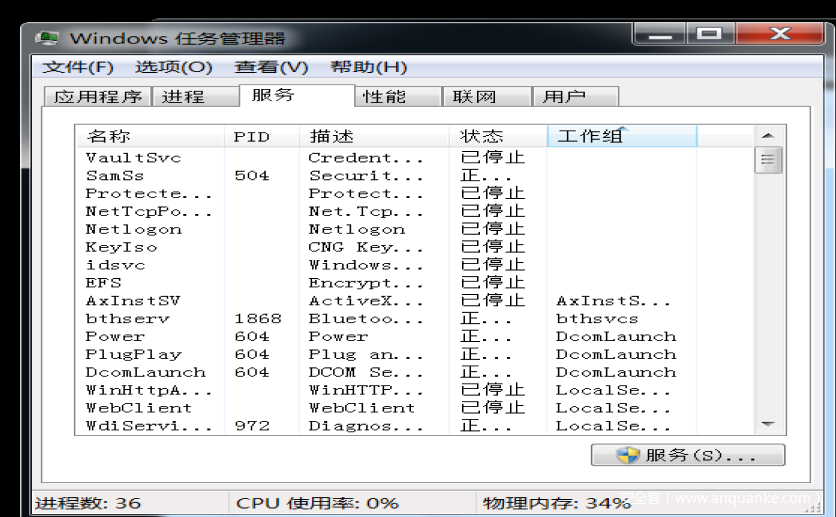Open the 选项(O) menu

[174, 67]
